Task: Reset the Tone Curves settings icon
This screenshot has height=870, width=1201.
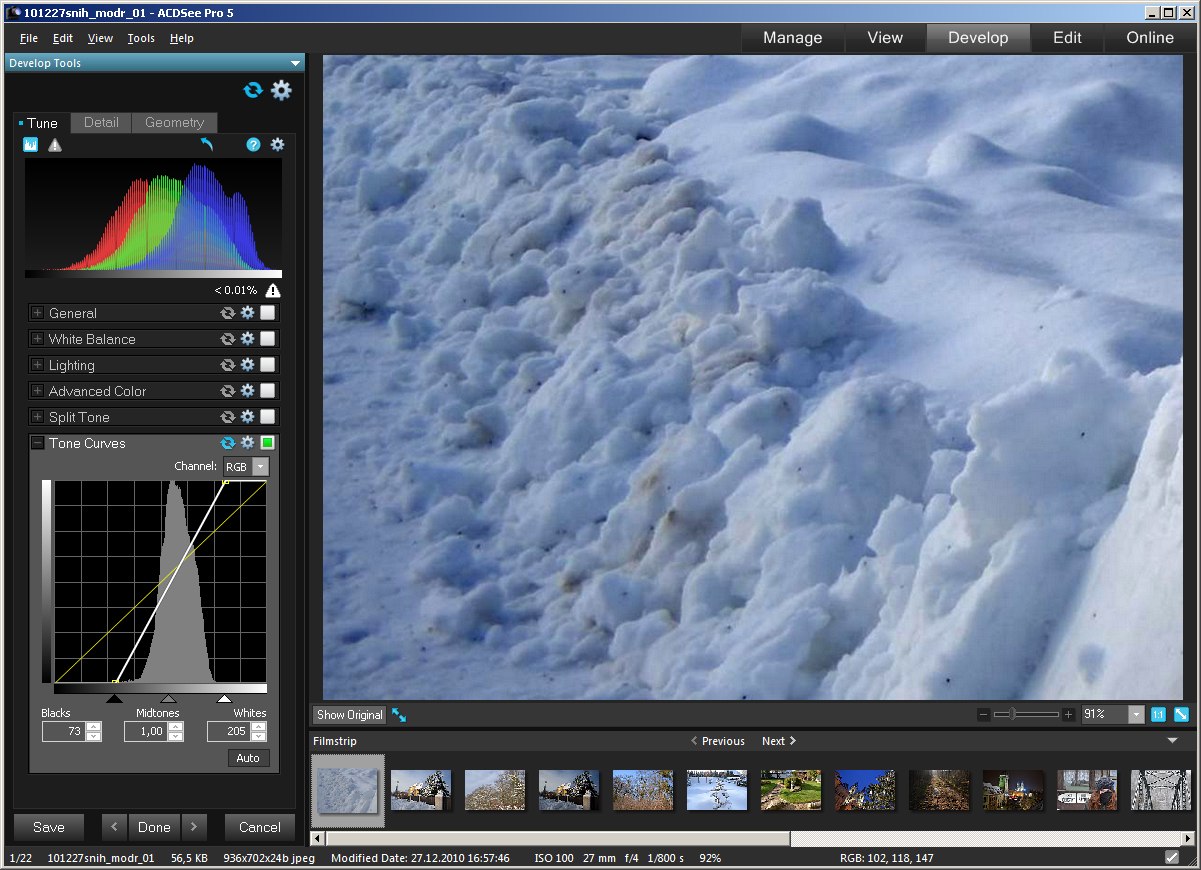Action: click(228, 443)
